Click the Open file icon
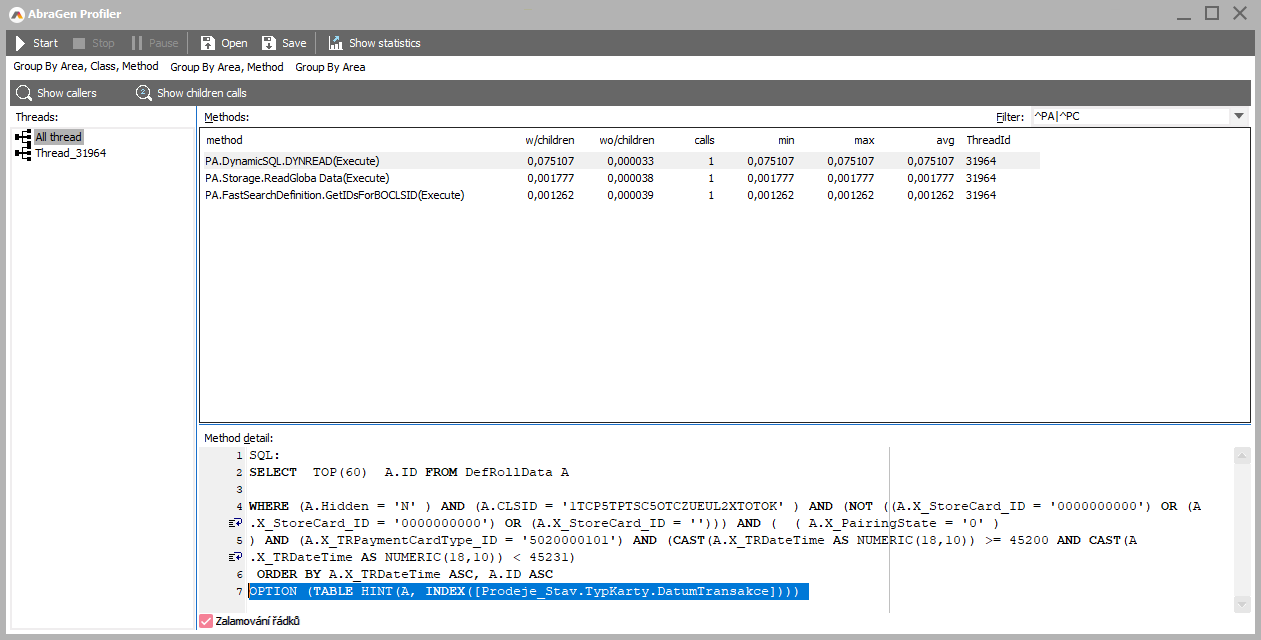This screenshot has width=1261, height=640. pos(208,43)
